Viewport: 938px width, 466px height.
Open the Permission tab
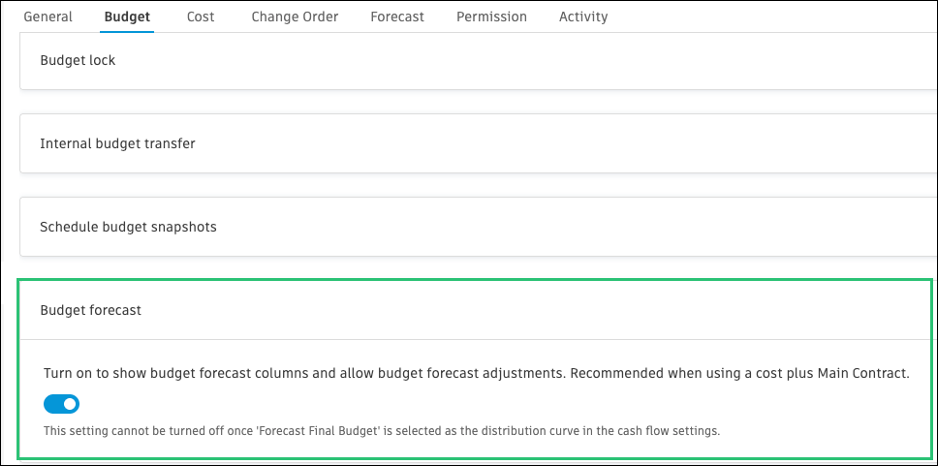(491, 17)
